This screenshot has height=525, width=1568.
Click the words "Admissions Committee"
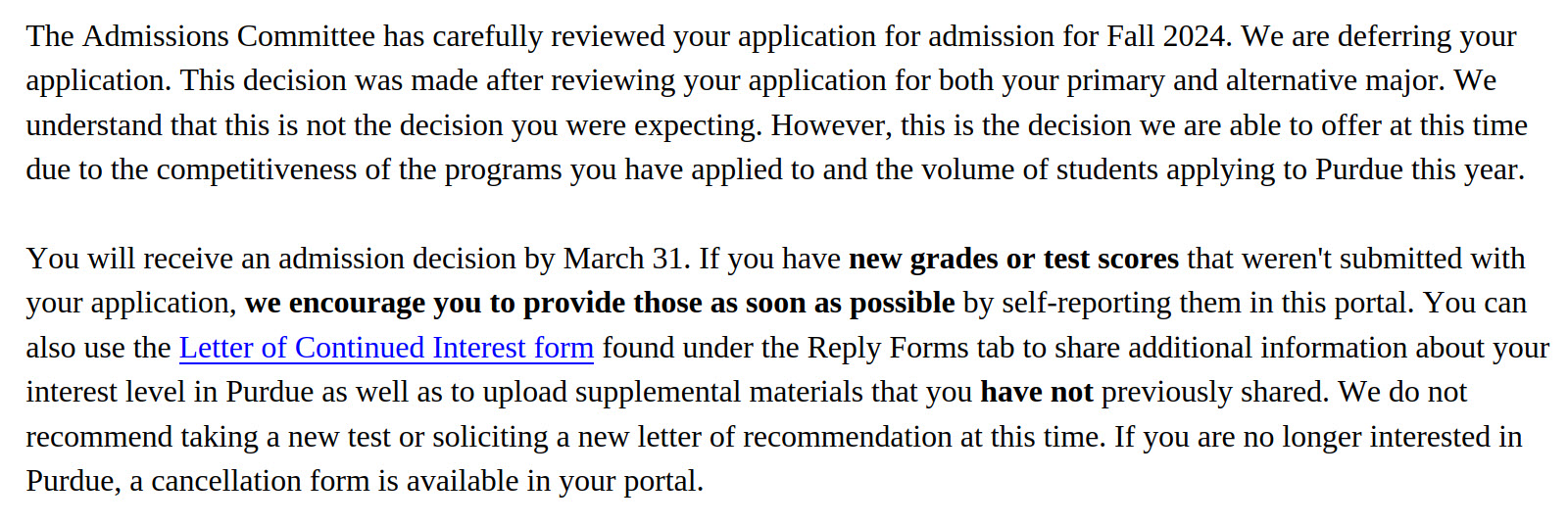[228, 36]
